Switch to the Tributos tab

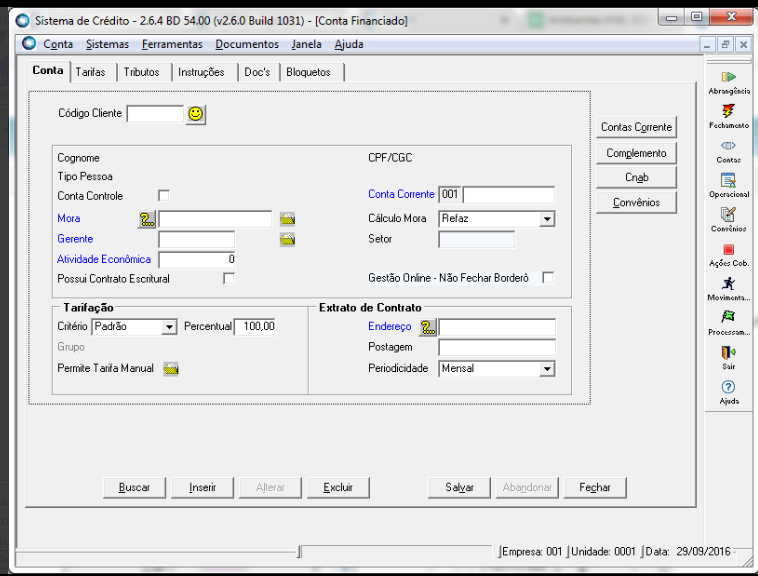[142, 72]
